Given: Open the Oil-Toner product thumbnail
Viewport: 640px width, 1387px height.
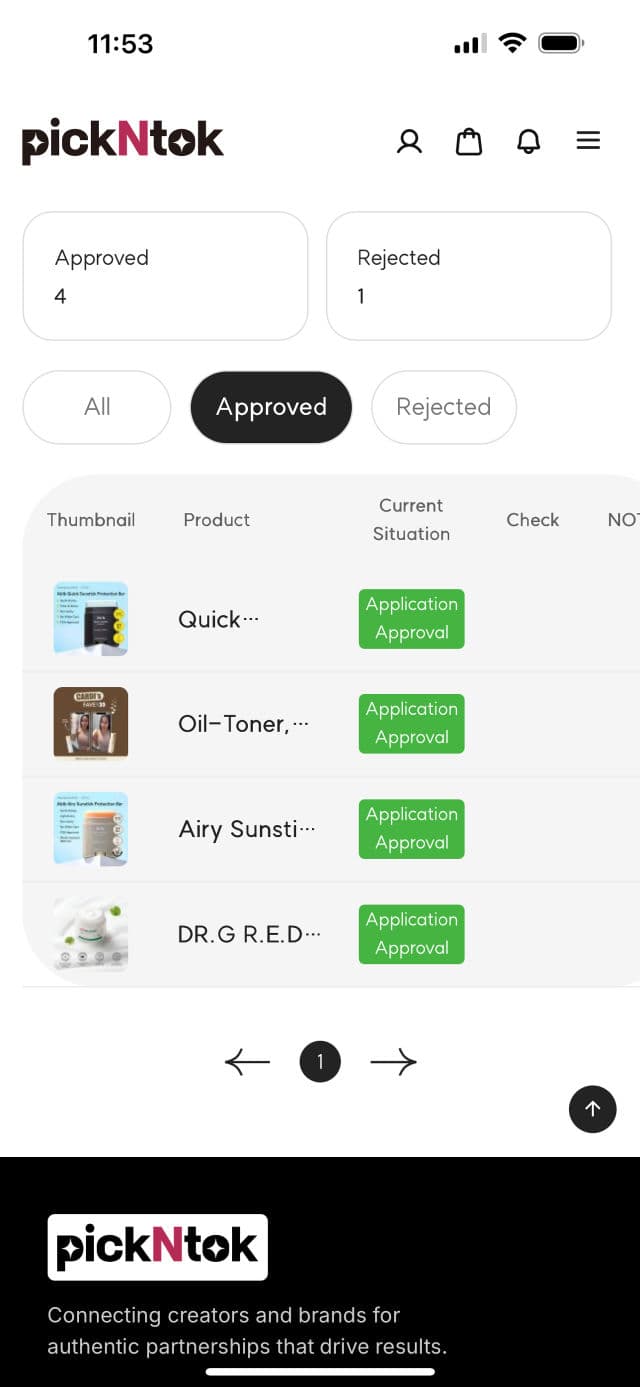Looking at the screenshot, I should (x=90, y=723).
